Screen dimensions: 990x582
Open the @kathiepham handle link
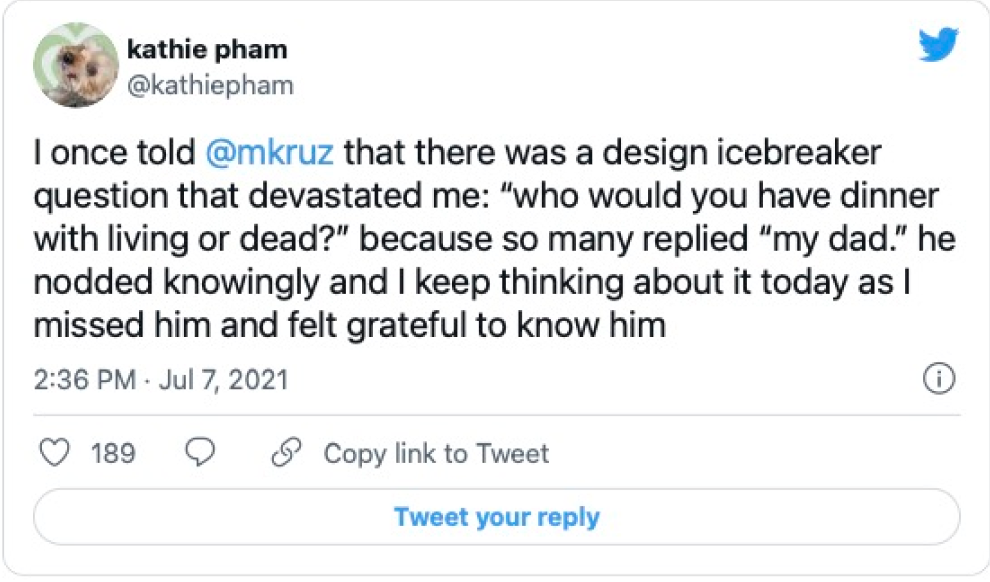(x=210, y=85)
